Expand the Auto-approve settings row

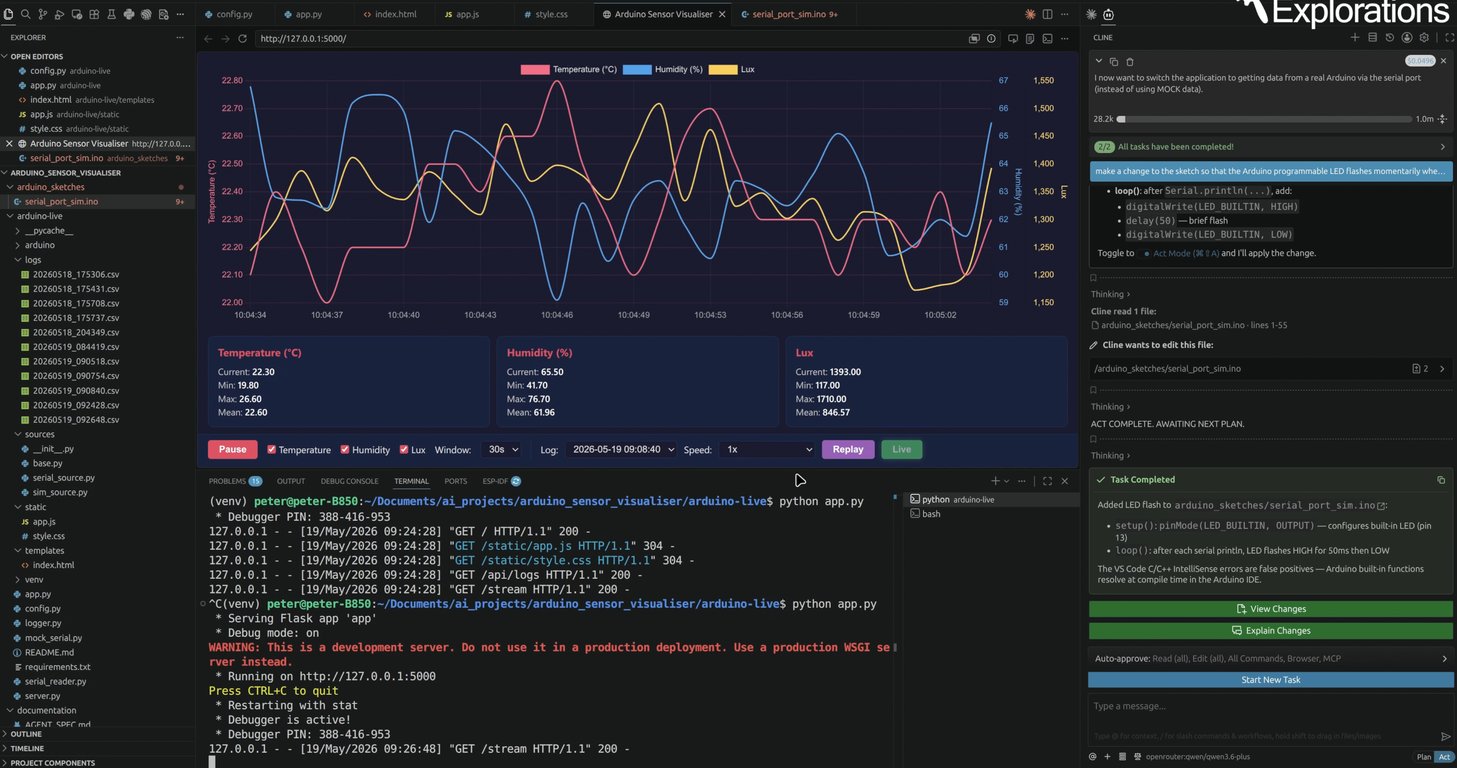click(1270, 659)
